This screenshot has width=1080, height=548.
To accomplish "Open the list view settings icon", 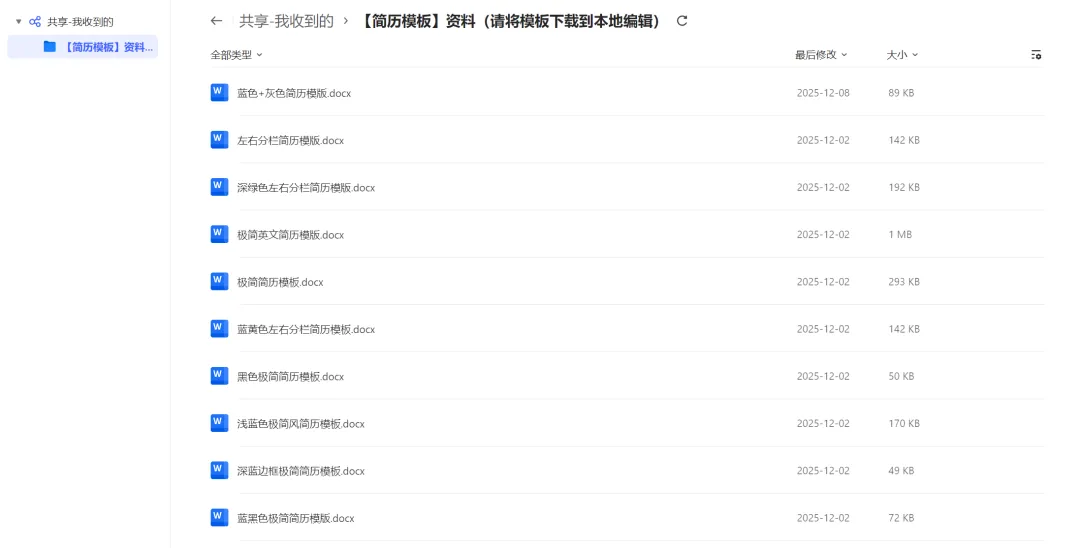I will (1036, 54).
